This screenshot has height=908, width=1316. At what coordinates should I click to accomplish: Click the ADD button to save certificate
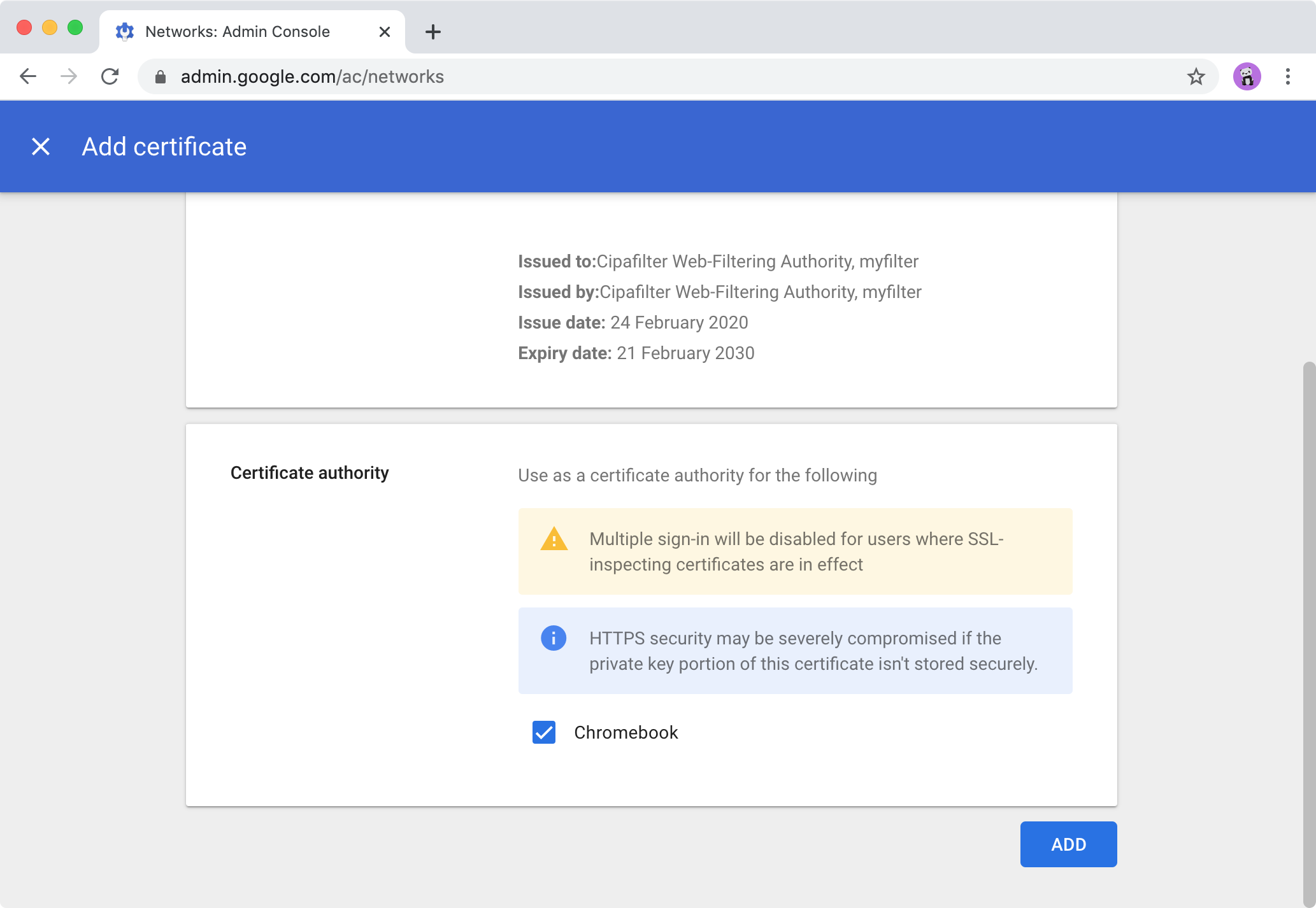tap(1068, 844)
